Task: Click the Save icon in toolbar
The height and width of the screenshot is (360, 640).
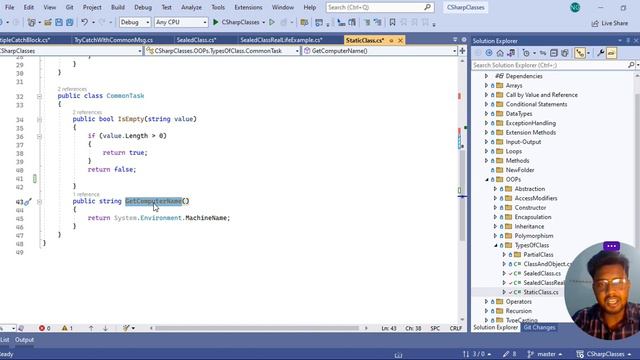Action: (59, 22)
